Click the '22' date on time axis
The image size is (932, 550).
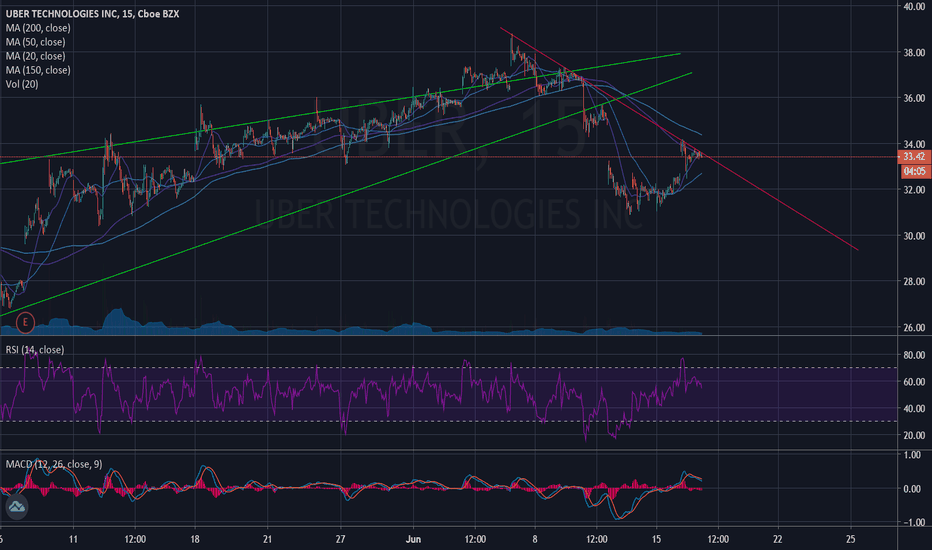click(x=777, y=539)
